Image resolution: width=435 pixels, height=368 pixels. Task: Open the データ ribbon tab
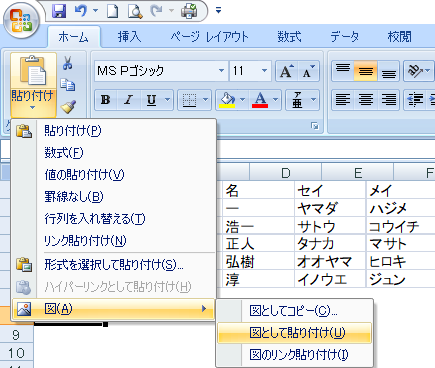click(x=345, y=37)
